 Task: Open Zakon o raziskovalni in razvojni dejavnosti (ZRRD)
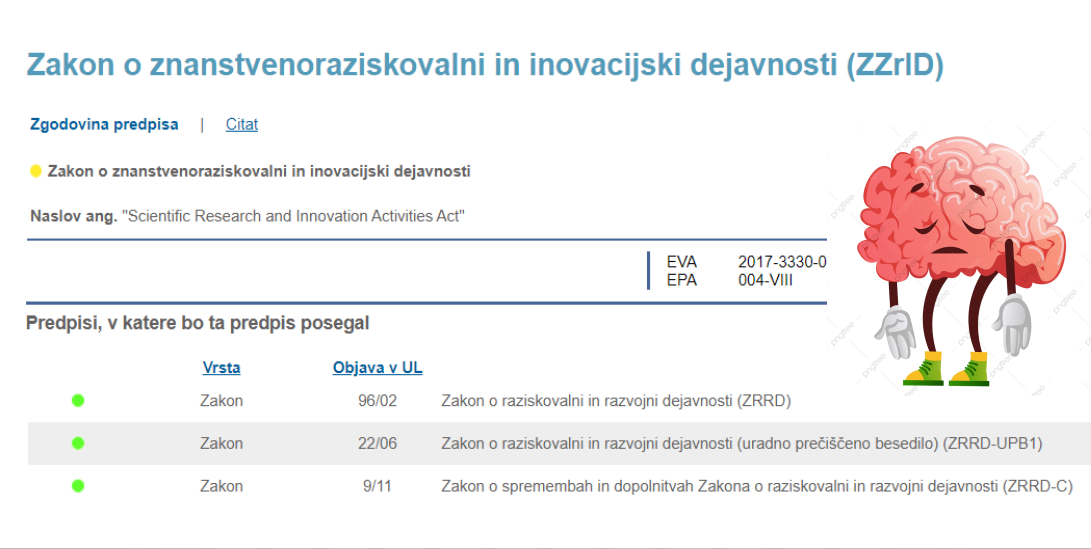coord(616,401)
